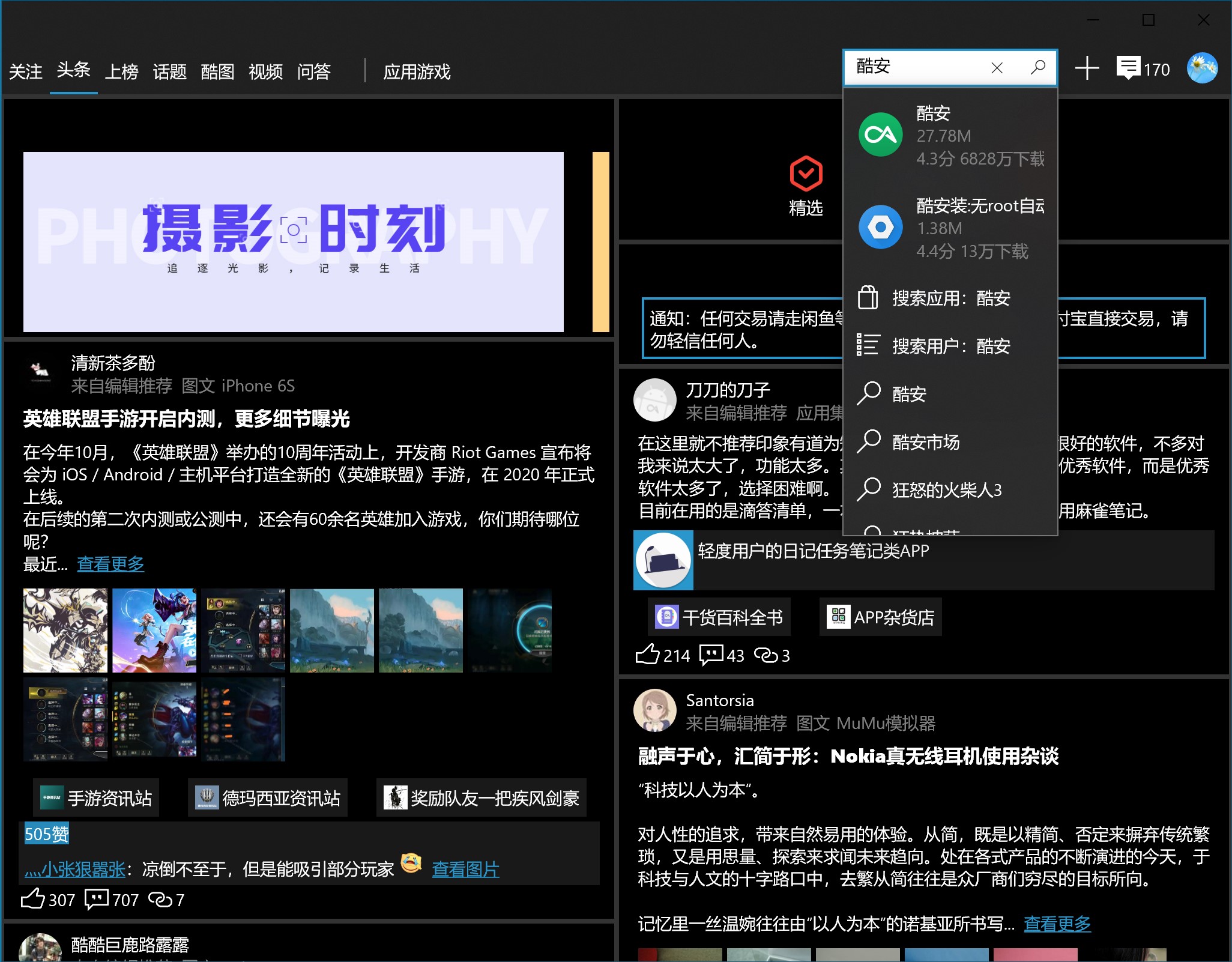The height and width of the screenshot is (962, 1232).
Task: Click the plus icon to create post
Action: (1087, 68)
